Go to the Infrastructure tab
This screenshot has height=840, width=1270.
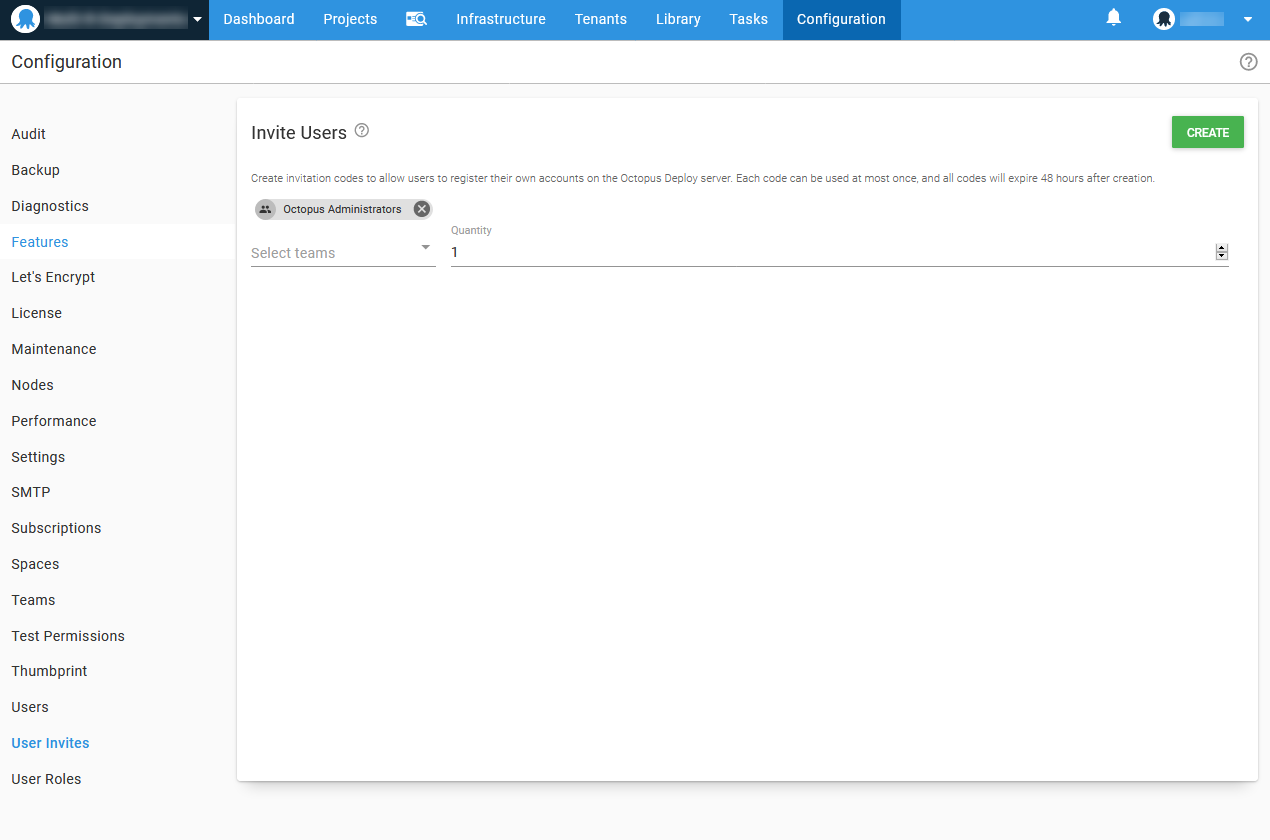[x=500, y=19]
